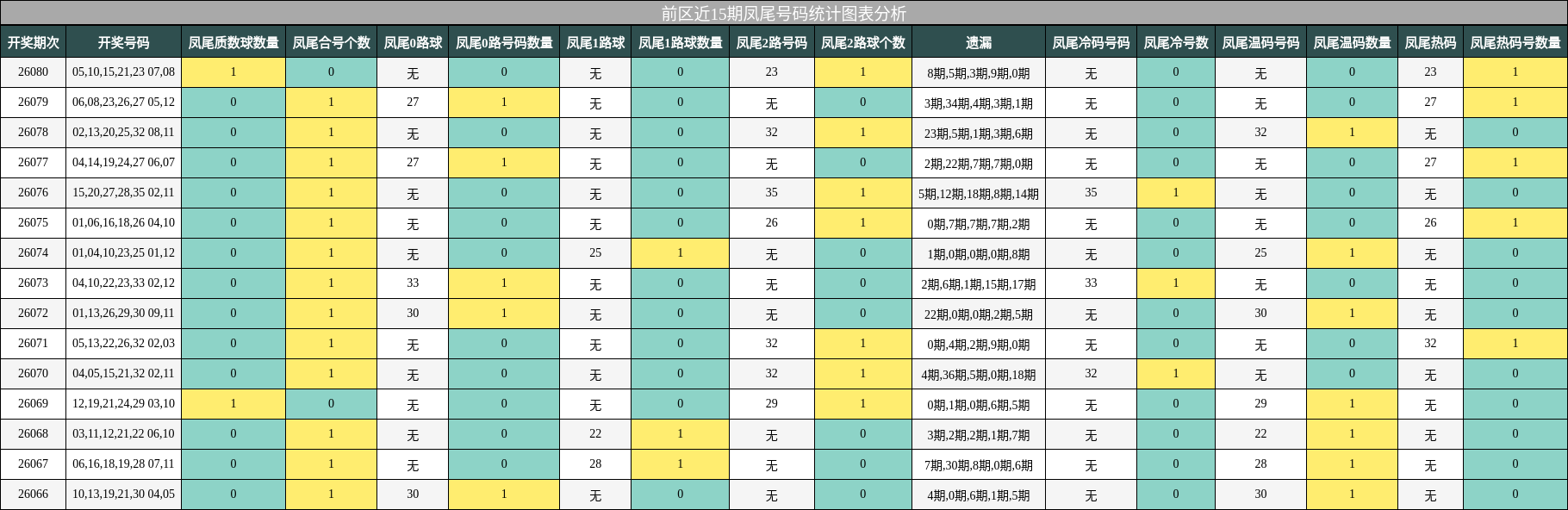Click the 凤尾0路号码数量 header
This screenshot has width=1568, height=510.
coord(504,42)
